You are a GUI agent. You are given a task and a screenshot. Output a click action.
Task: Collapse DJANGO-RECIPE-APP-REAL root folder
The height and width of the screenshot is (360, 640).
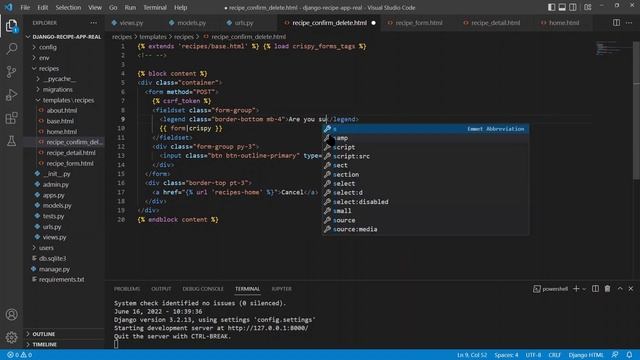click(x=64, y=37)
